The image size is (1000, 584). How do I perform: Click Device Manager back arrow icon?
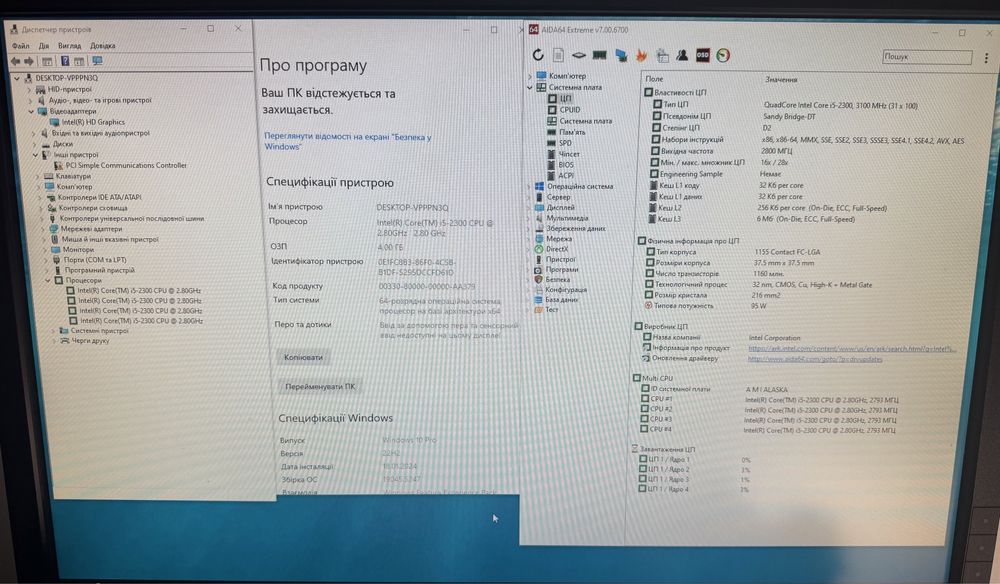(15, 61)
